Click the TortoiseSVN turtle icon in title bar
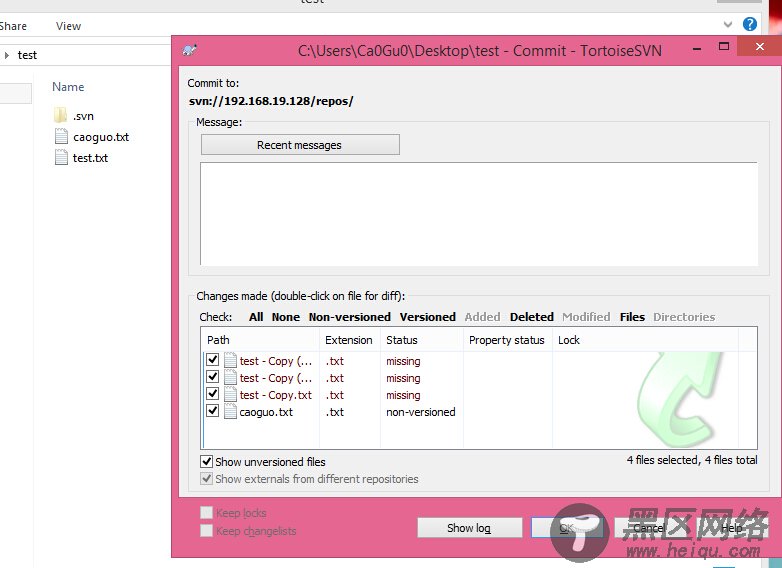The height and width of the screenshot is (568, 782). tap(190, 50)
